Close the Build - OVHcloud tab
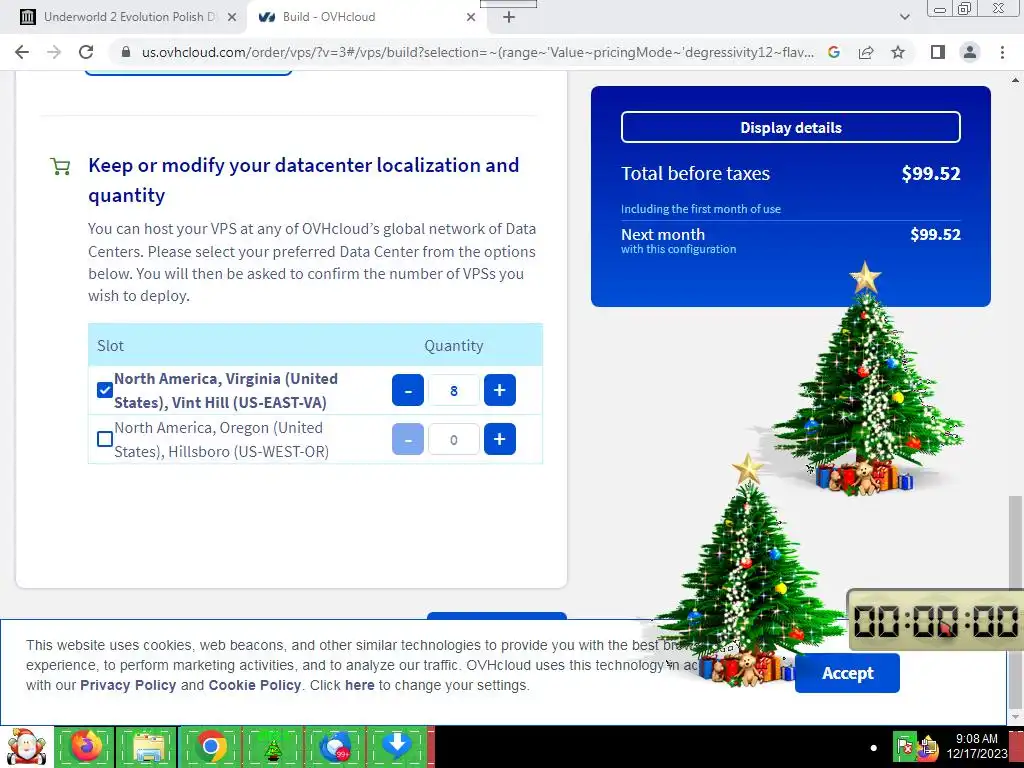Image resolution: width=1024 pixels, height=768 pixels. point(471,18)
